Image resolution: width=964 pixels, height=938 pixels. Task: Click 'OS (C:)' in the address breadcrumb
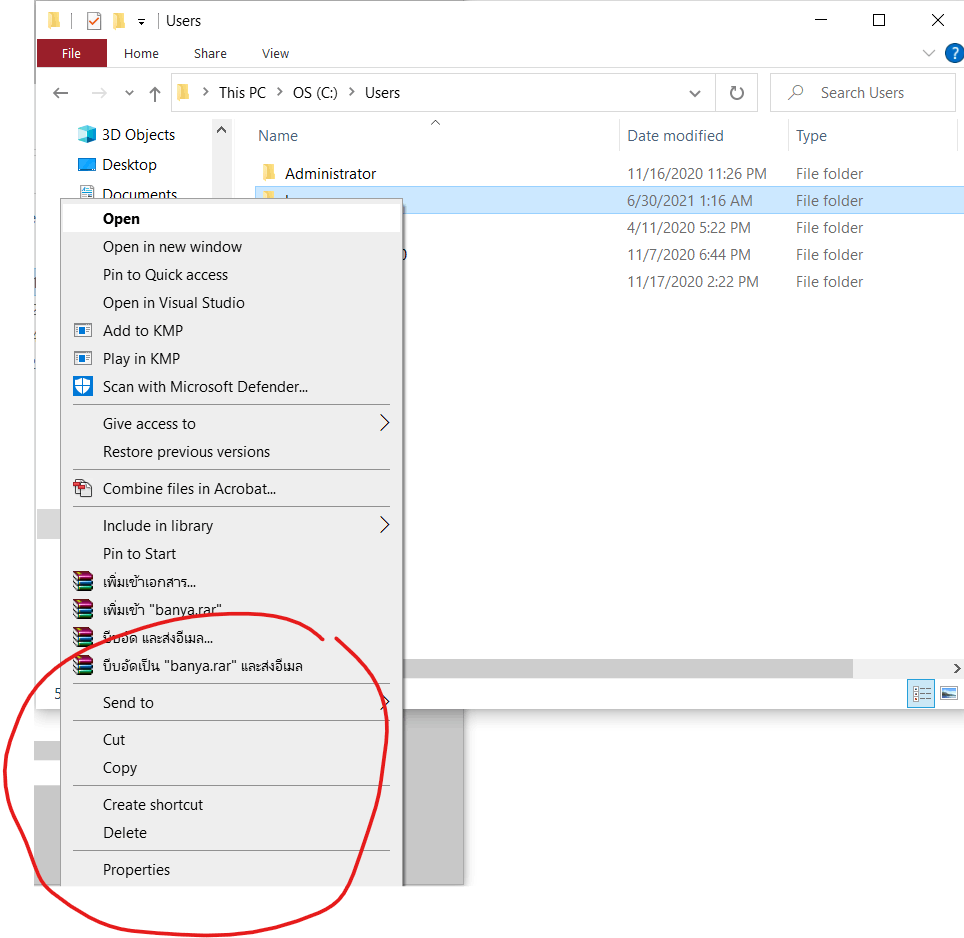315,93
